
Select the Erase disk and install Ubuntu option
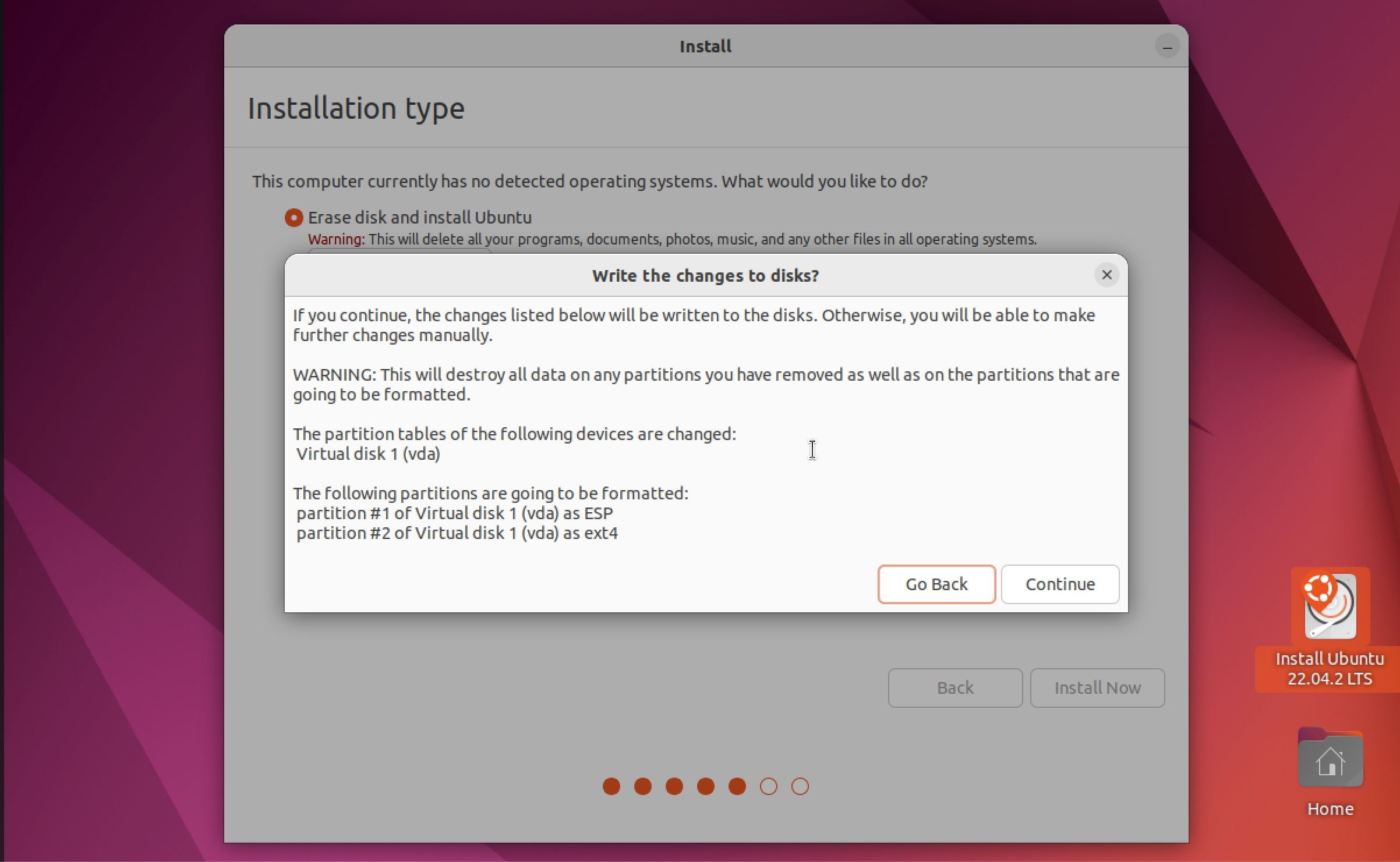(x=295, y=217)
